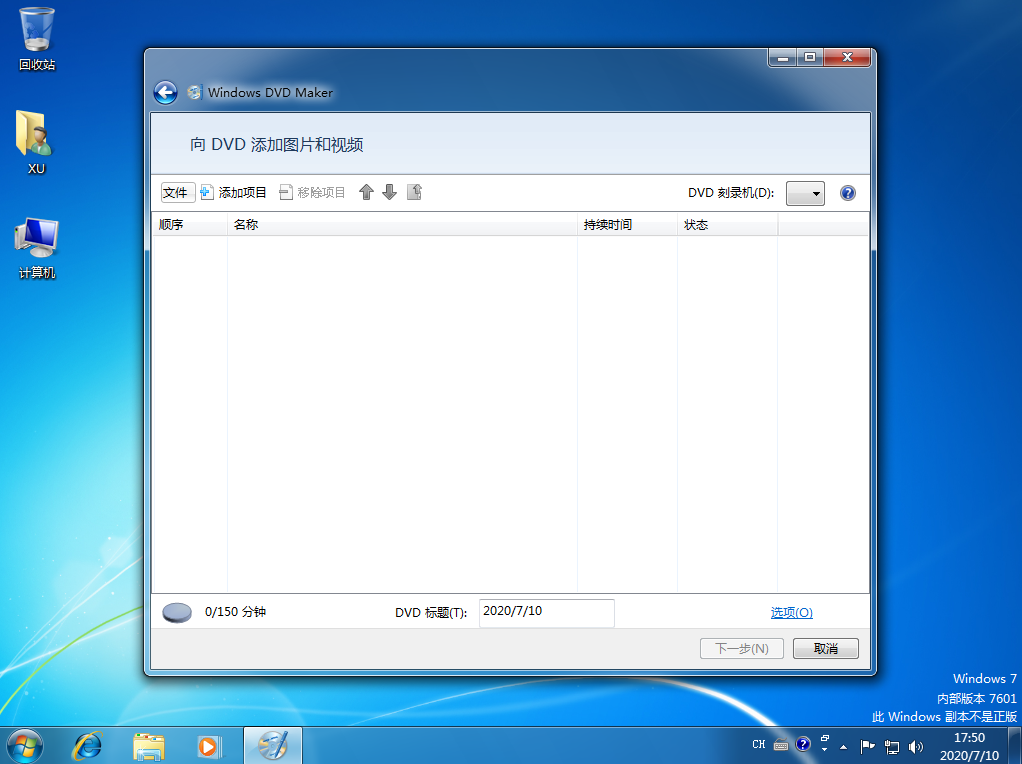Click the 0/150 分钟 text
Image resolution: width=1022 pixels, height=764 pixels.
click(x=235, y=611)
